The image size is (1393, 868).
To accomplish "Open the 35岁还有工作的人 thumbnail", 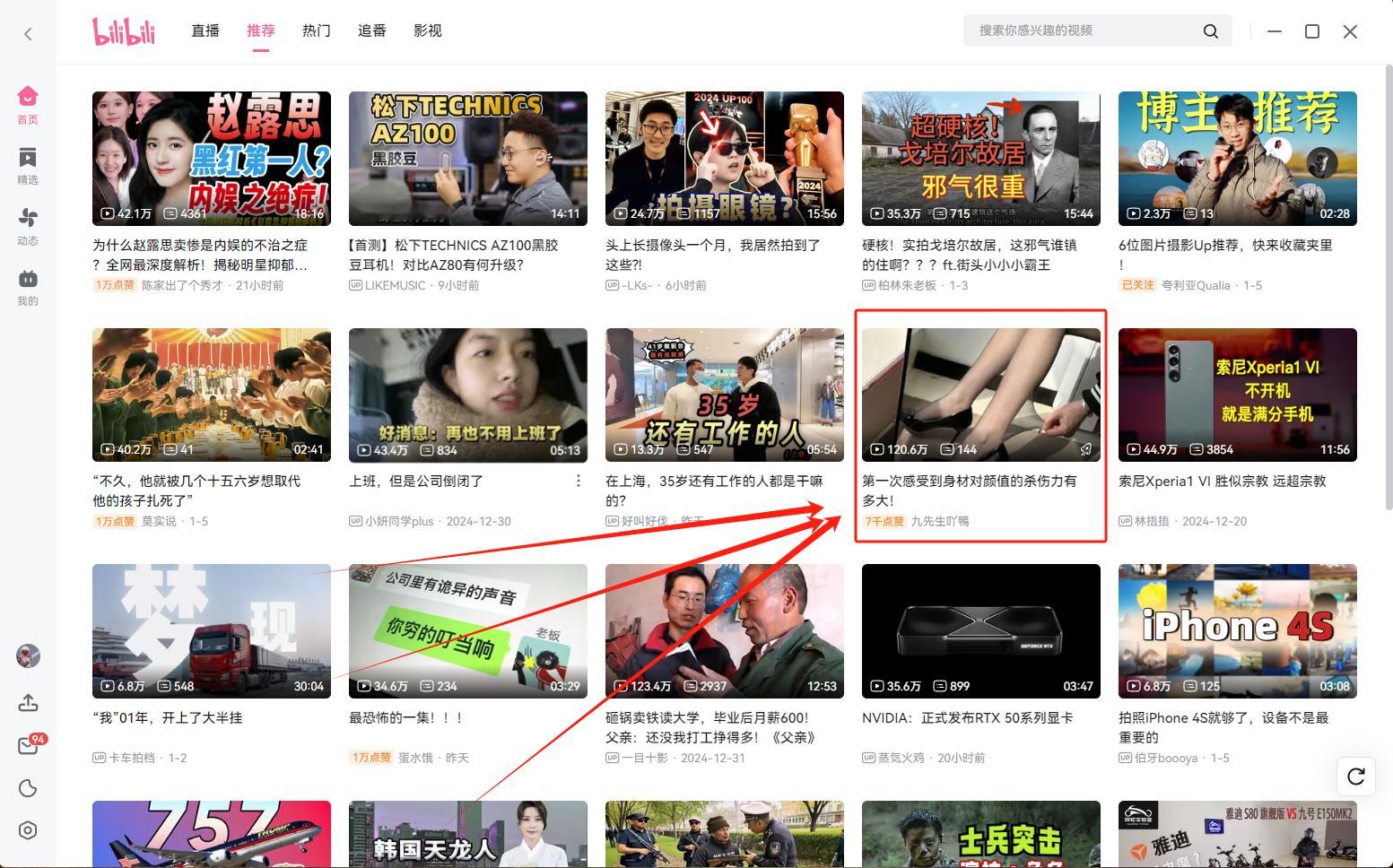I will [725, 395].
